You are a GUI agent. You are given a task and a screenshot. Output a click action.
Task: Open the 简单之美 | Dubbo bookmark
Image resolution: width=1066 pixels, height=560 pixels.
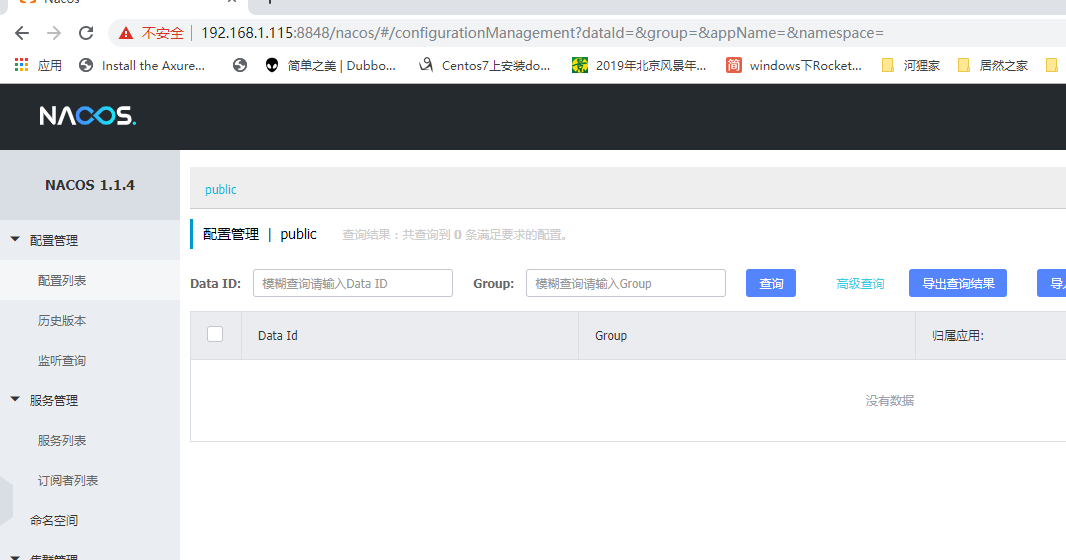click(330, 65)
